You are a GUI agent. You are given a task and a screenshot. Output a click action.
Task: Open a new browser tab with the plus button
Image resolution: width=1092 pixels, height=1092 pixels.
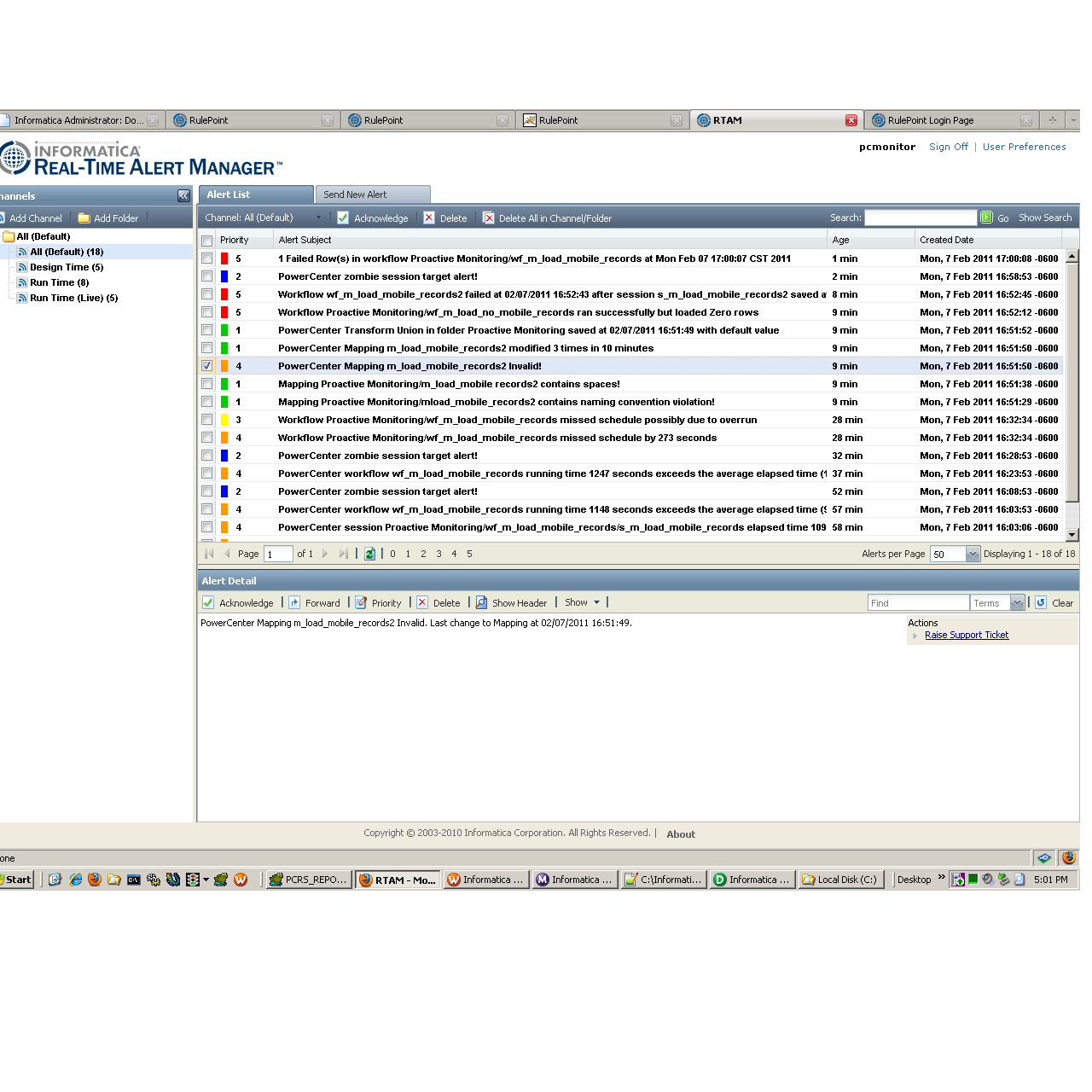click(1052, 120)
